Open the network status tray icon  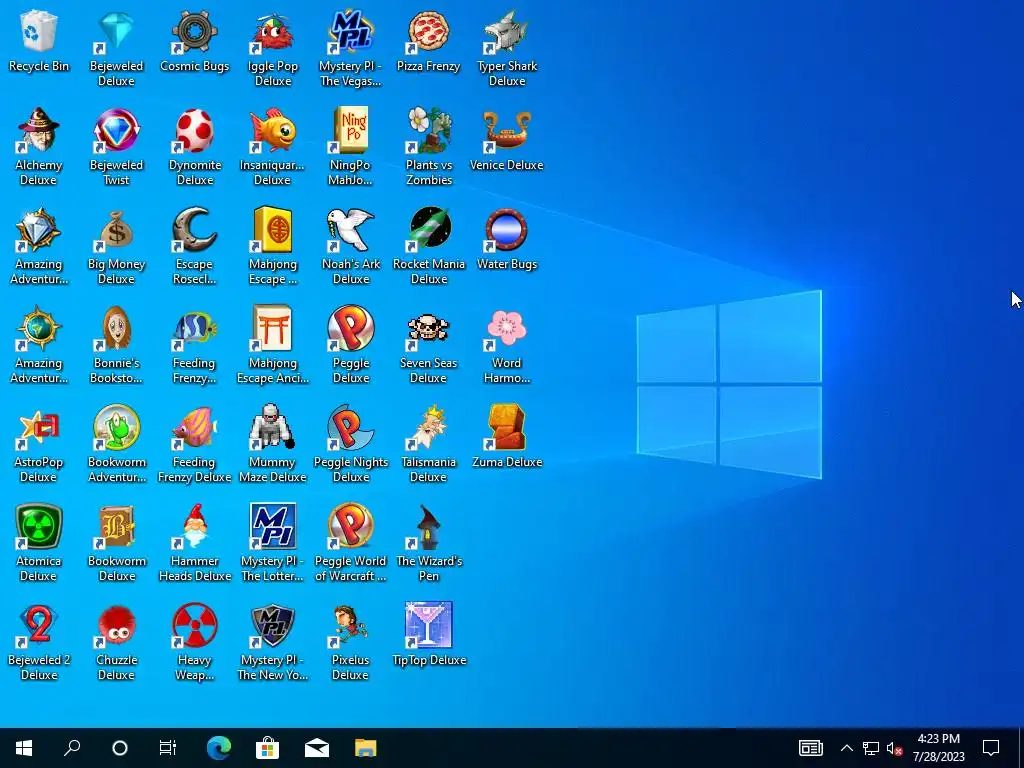871,748
